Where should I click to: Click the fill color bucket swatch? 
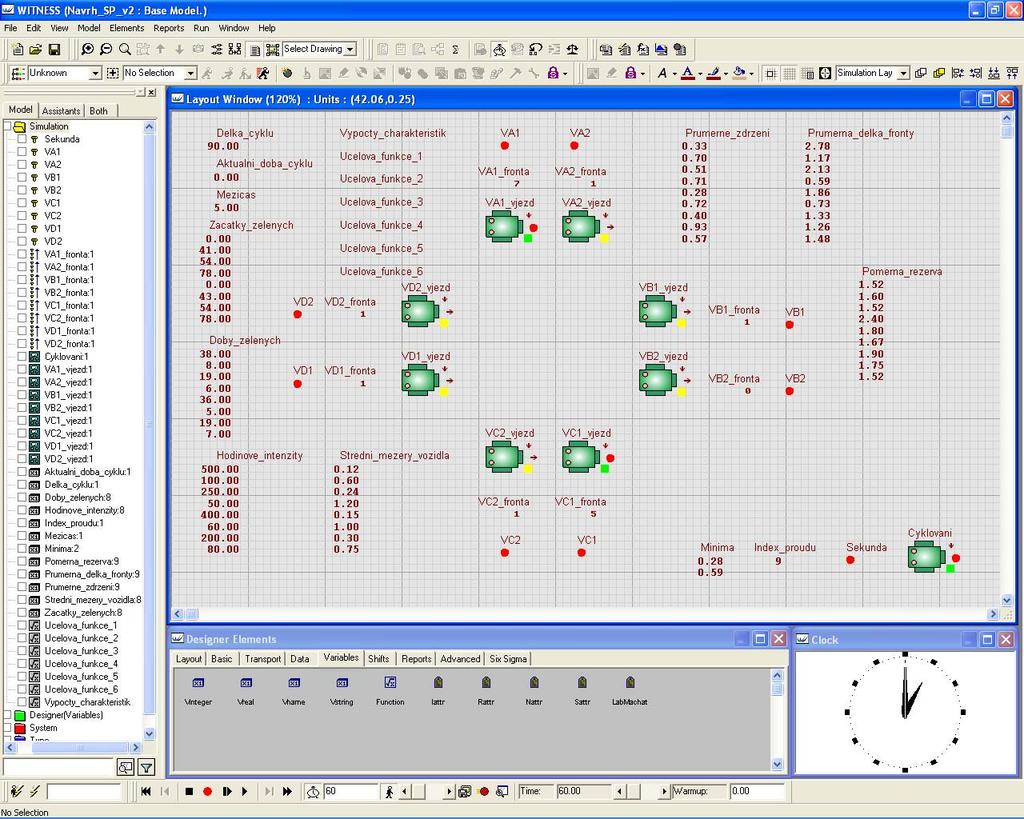click(739, 73)
